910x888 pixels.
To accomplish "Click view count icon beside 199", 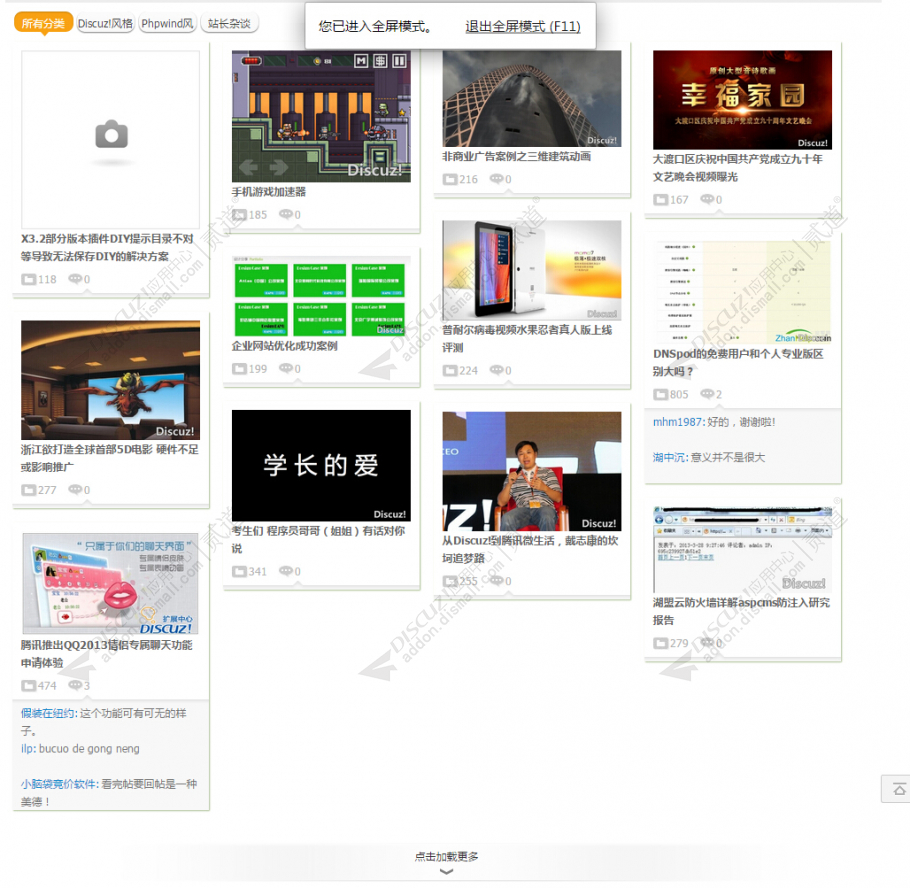I will pyautogui.click(x=239, y=369).
